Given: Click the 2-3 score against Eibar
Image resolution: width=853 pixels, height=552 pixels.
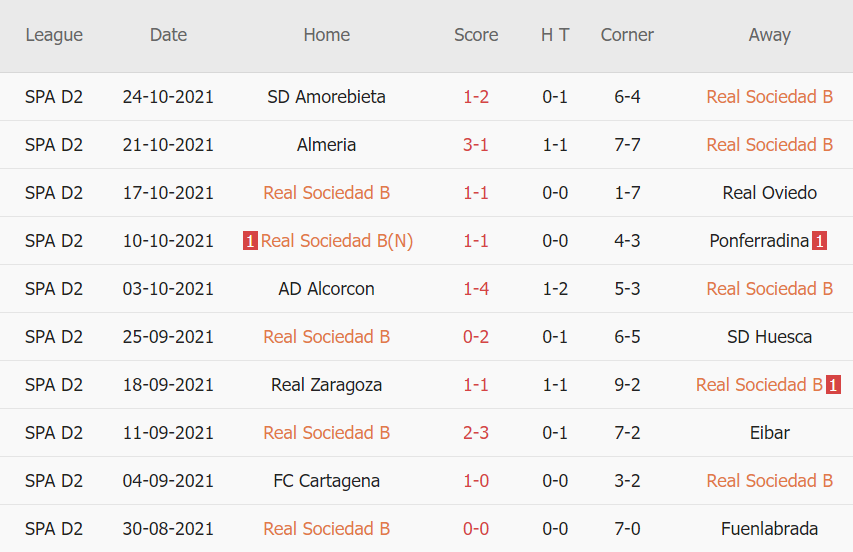Looking at the screenshot, I should point(476,433).
